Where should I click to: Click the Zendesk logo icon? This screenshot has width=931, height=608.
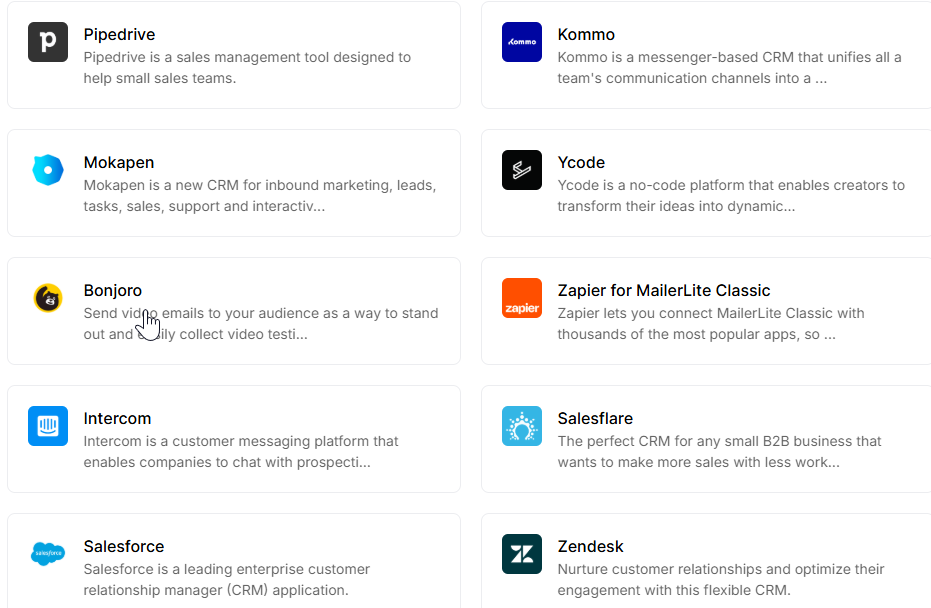pyautogui.click(x=522, y=554)
